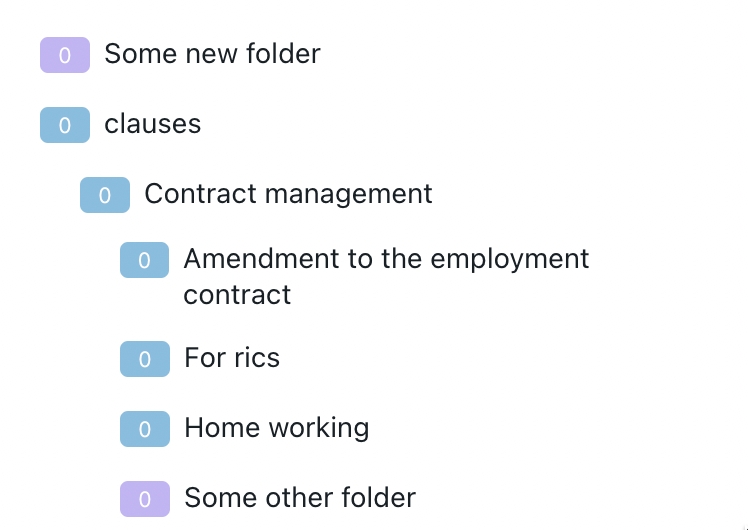Viewport: 748px width, 530px height.
Task: Open the For rics clause
Action: tap(232, 358)
